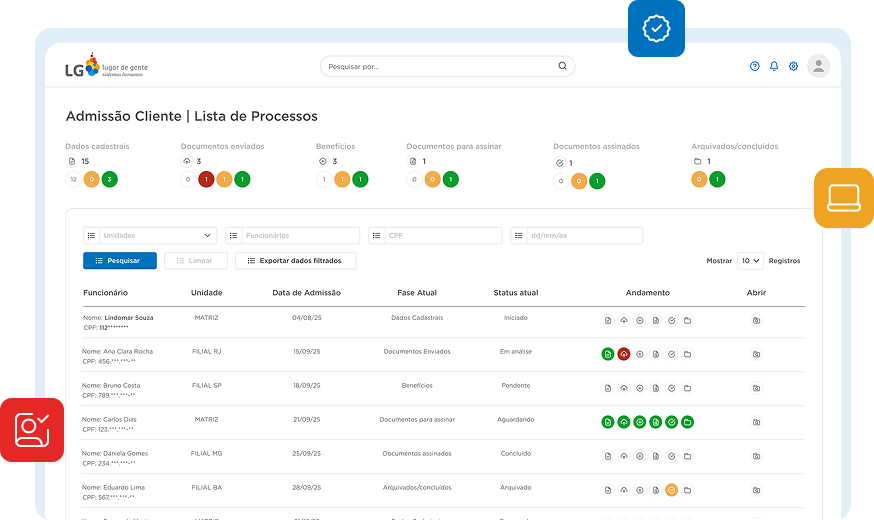The width and height of the screenshot is (874, 520).
Task: Click the Exportar dados filtrados button
Action: [295, 261]
